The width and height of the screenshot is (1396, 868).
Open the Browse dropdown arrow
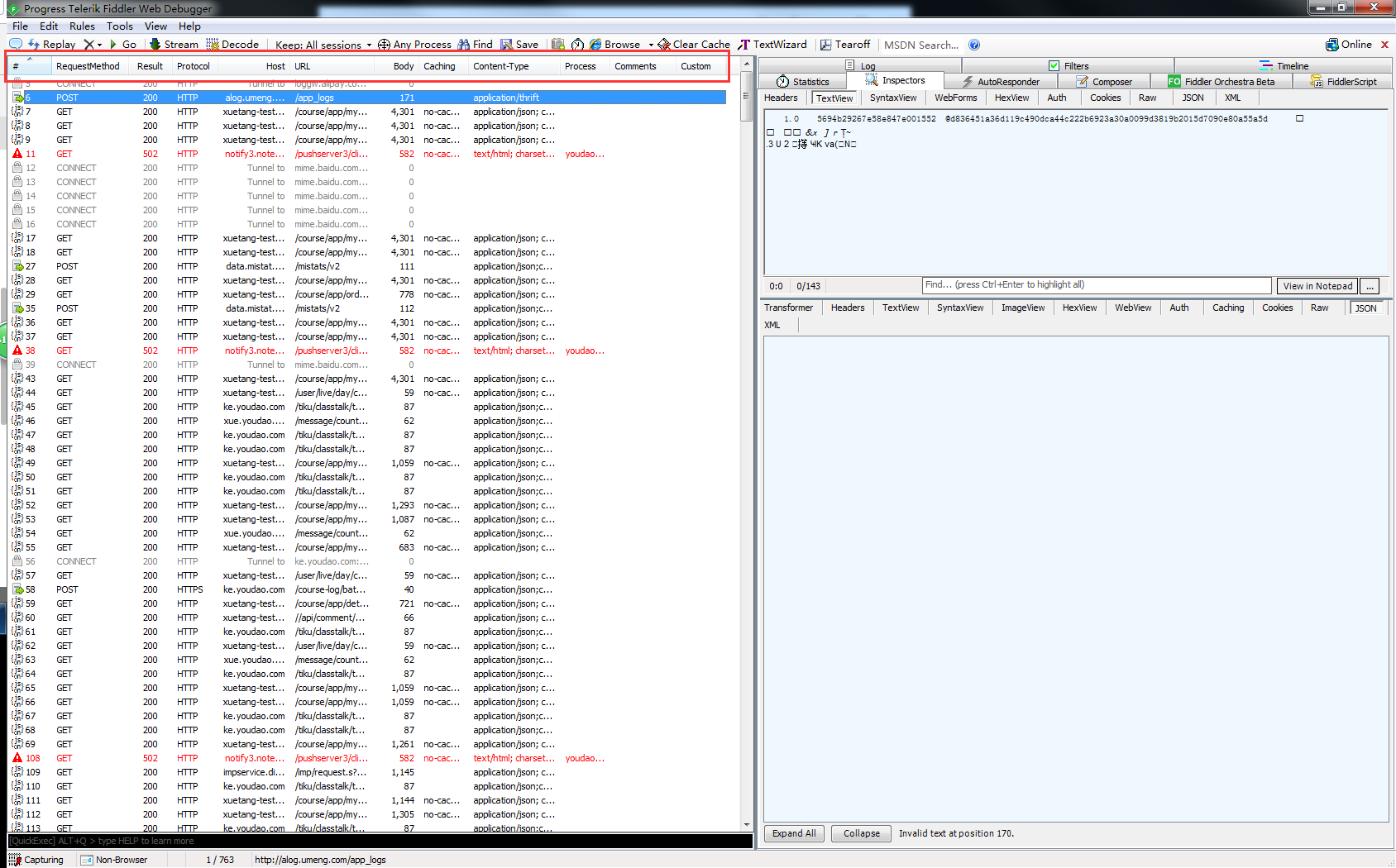point(651,45)
